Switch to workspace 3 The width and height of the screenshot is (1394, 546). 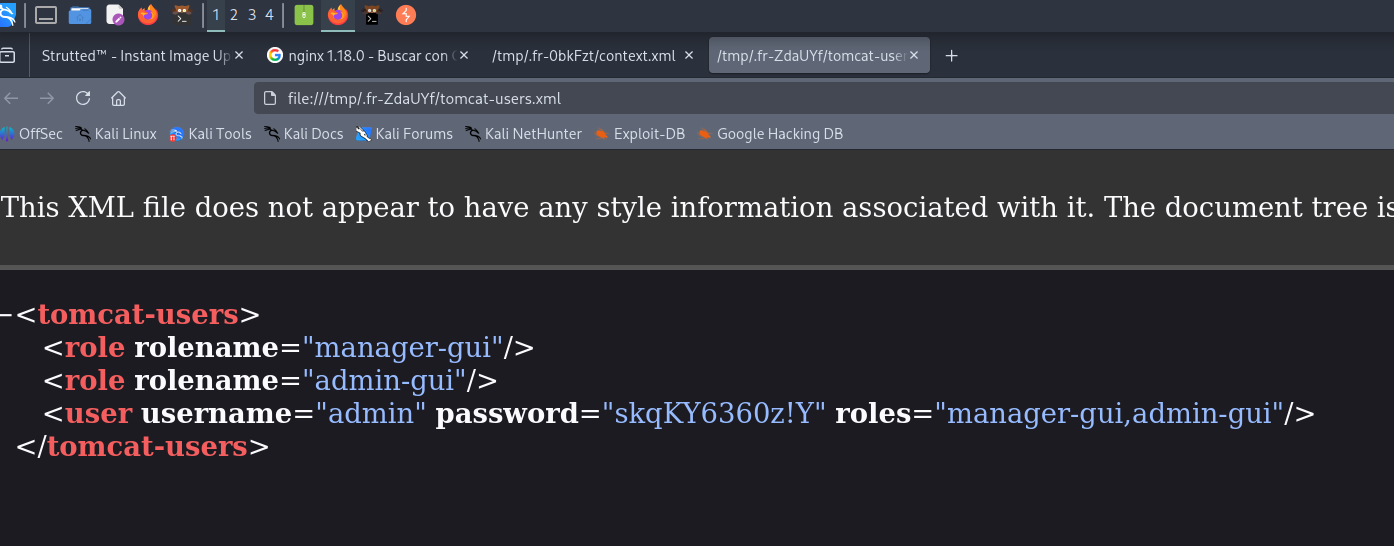[x=252, y=15]
